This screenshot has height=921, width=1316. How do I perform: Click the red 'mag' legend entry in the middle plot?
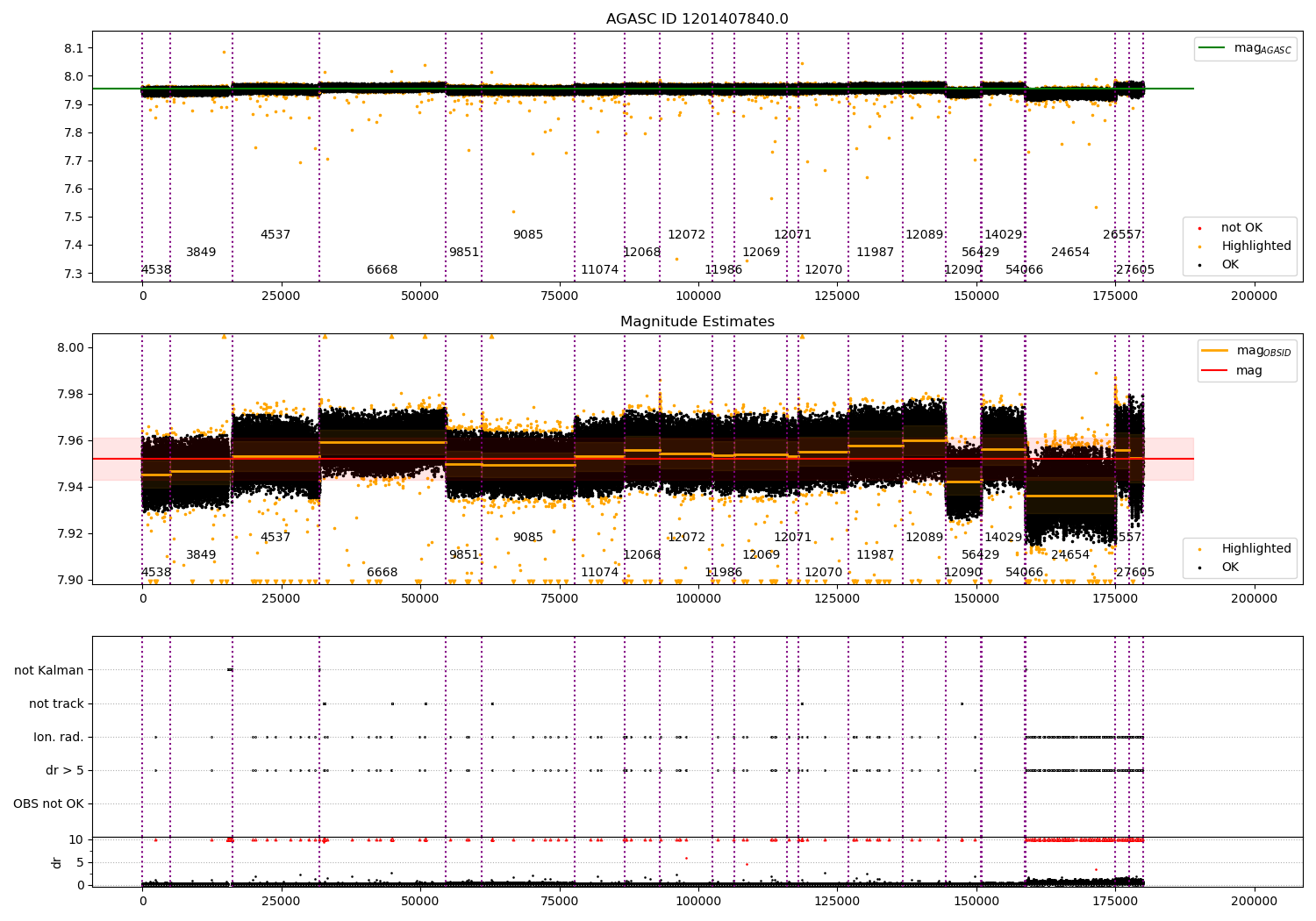pyautogui.click(x=1233, y=371)
